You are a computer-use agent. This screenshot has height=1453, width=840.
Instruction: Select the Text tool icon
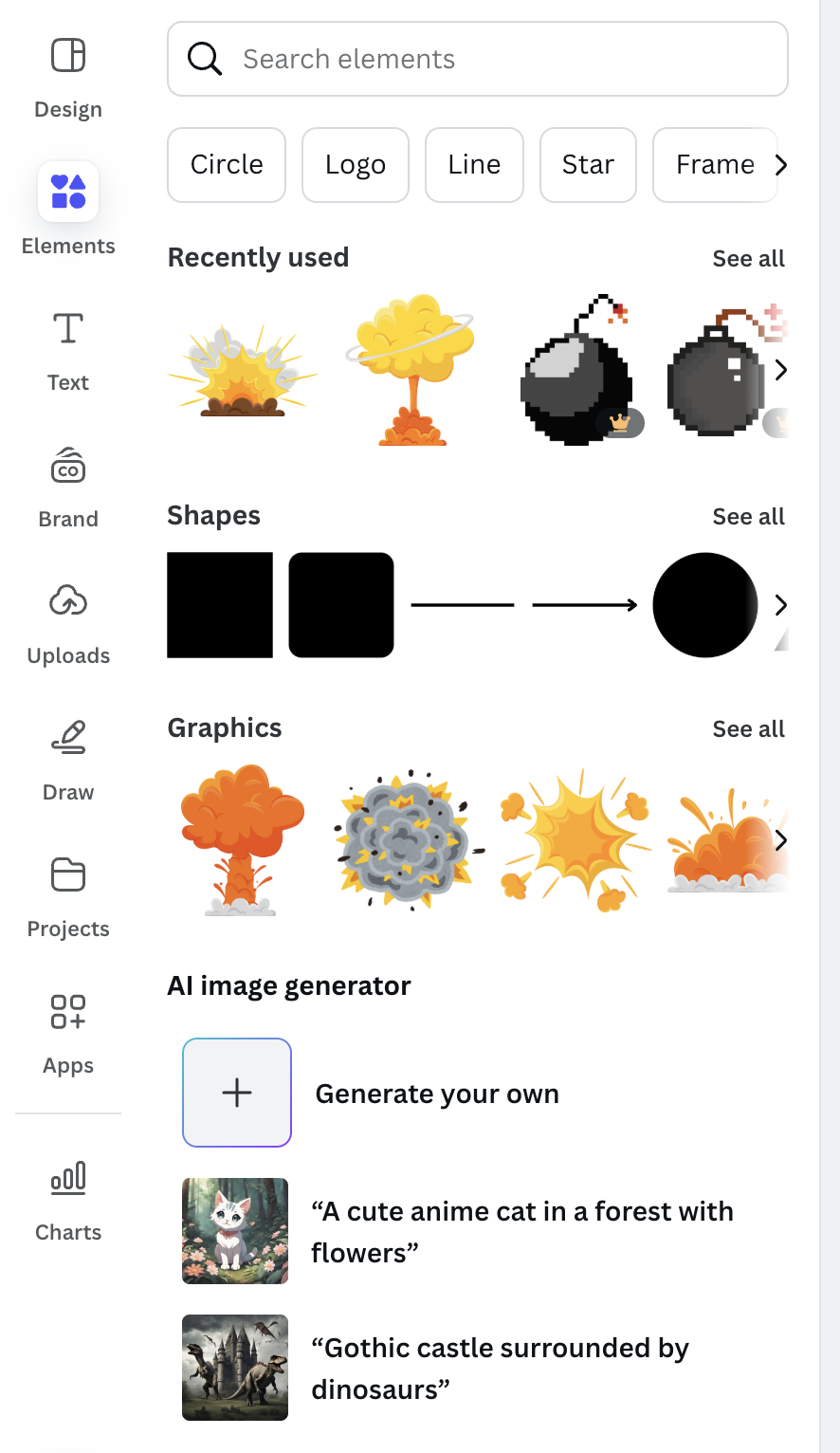coord(68,329)
